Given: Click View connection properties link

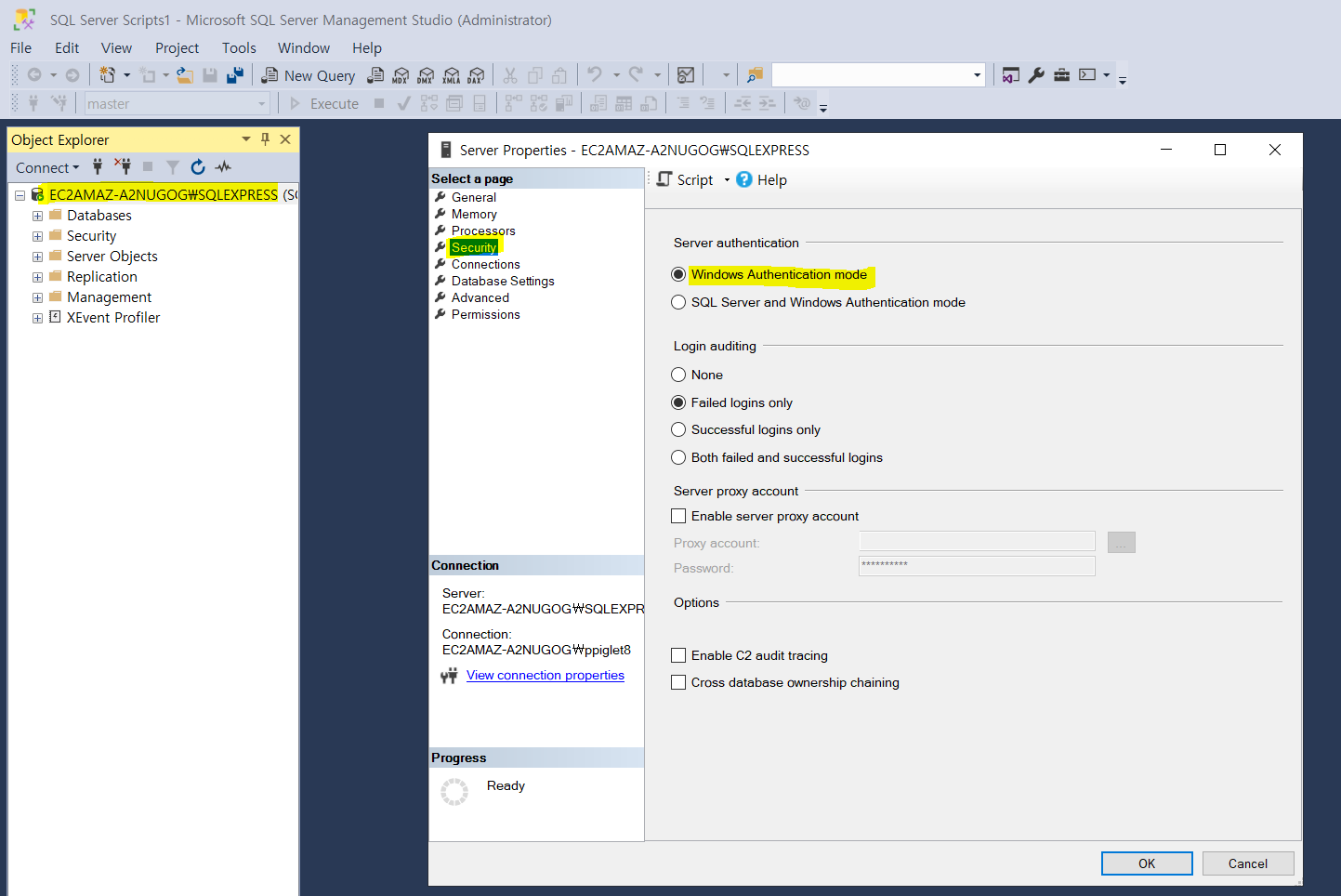Looking at the screenshot, I should click(546, 675).
